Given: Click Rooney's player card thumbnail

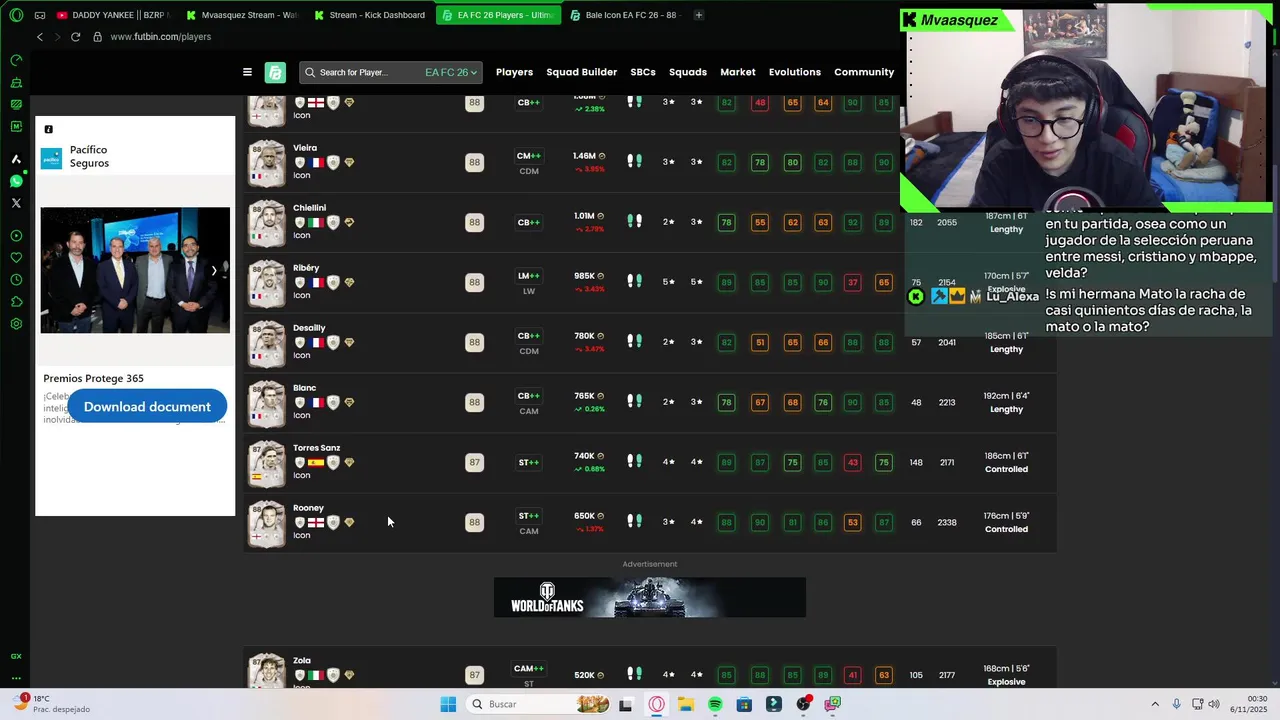Looking at the screenshot, I should [267, 523].
